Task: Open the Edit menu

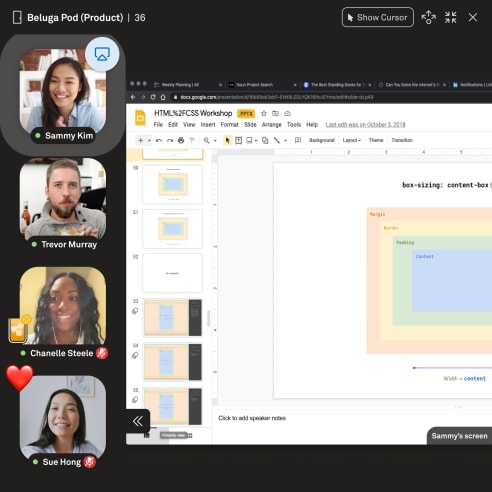Action: [173, 125]
